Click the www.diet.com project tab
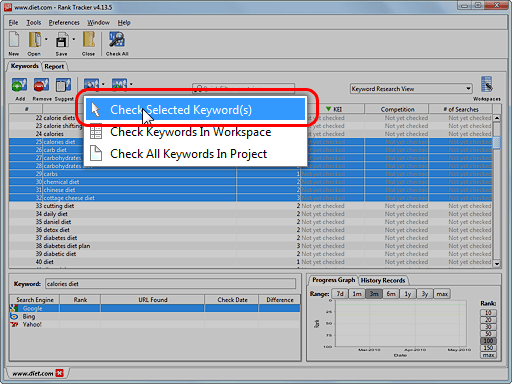This screenshot has height=384, width=512. (33, 373)
